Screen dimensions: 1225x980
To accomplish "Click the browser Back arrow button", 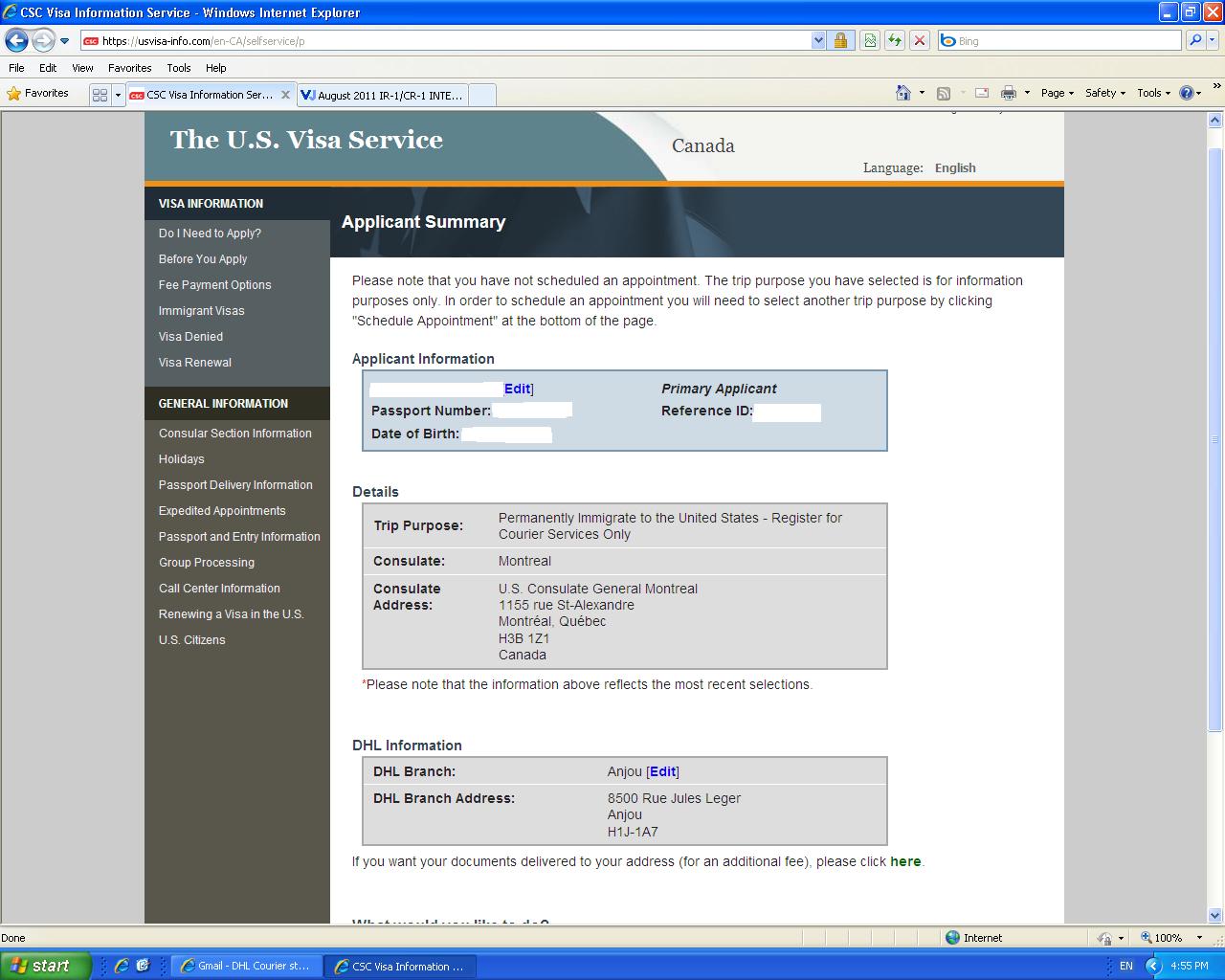I will (16, 40).
